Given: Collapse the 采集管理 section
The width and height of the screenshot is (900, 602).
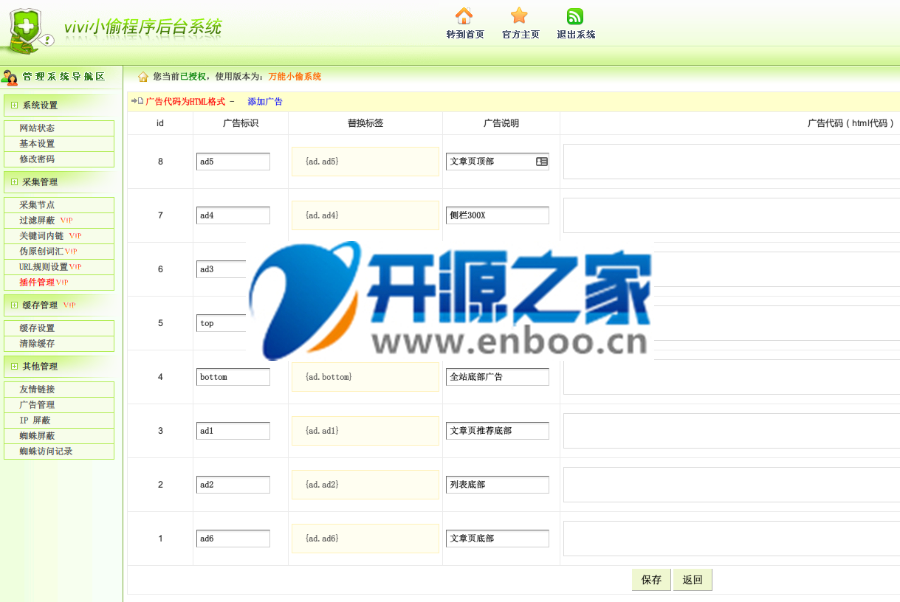Looking at the screenshot, I should 14,182.
